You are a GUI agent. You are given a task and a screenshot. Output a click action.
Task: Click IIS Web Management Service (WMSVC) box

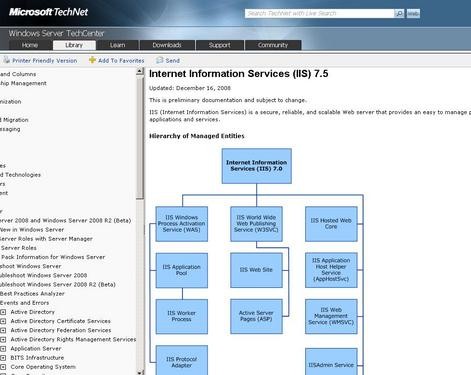click(x=331, y=316)
